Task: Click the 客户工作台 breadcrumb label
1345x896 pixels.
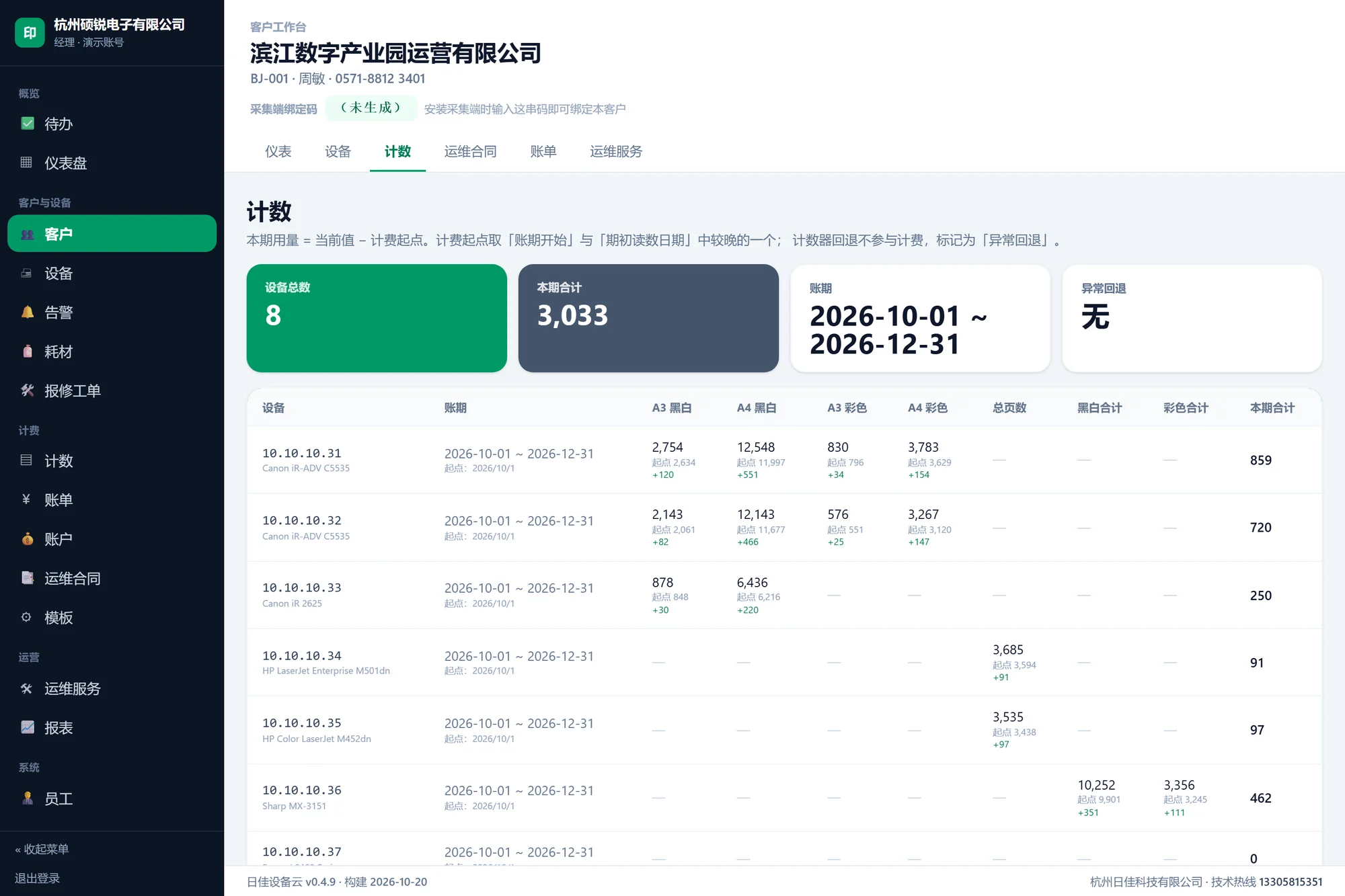Action: coord(278,27)
